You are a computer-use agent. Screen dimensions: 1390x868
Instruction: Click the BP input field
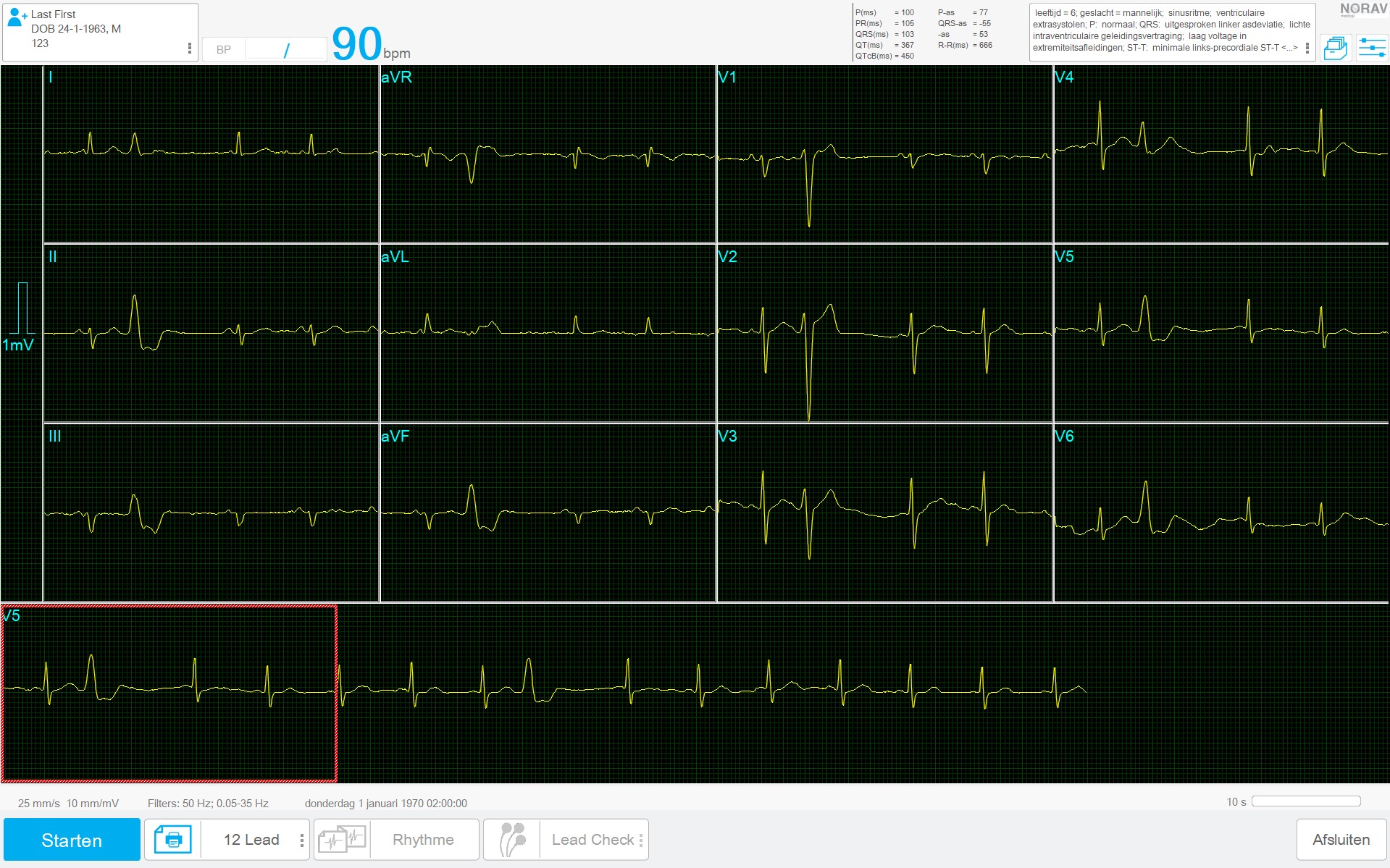(x=286, y=49)
